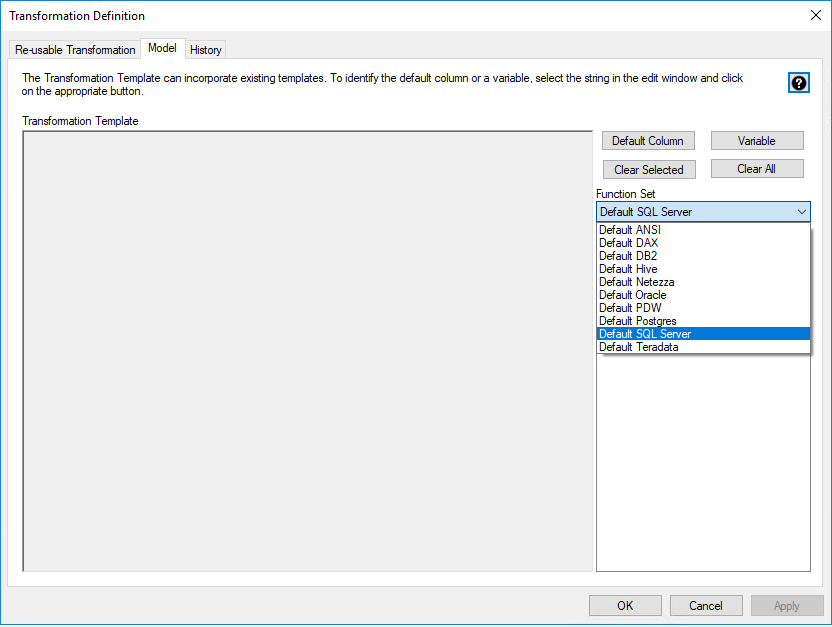Pick the Default PDW option

[x=630, y=308]
